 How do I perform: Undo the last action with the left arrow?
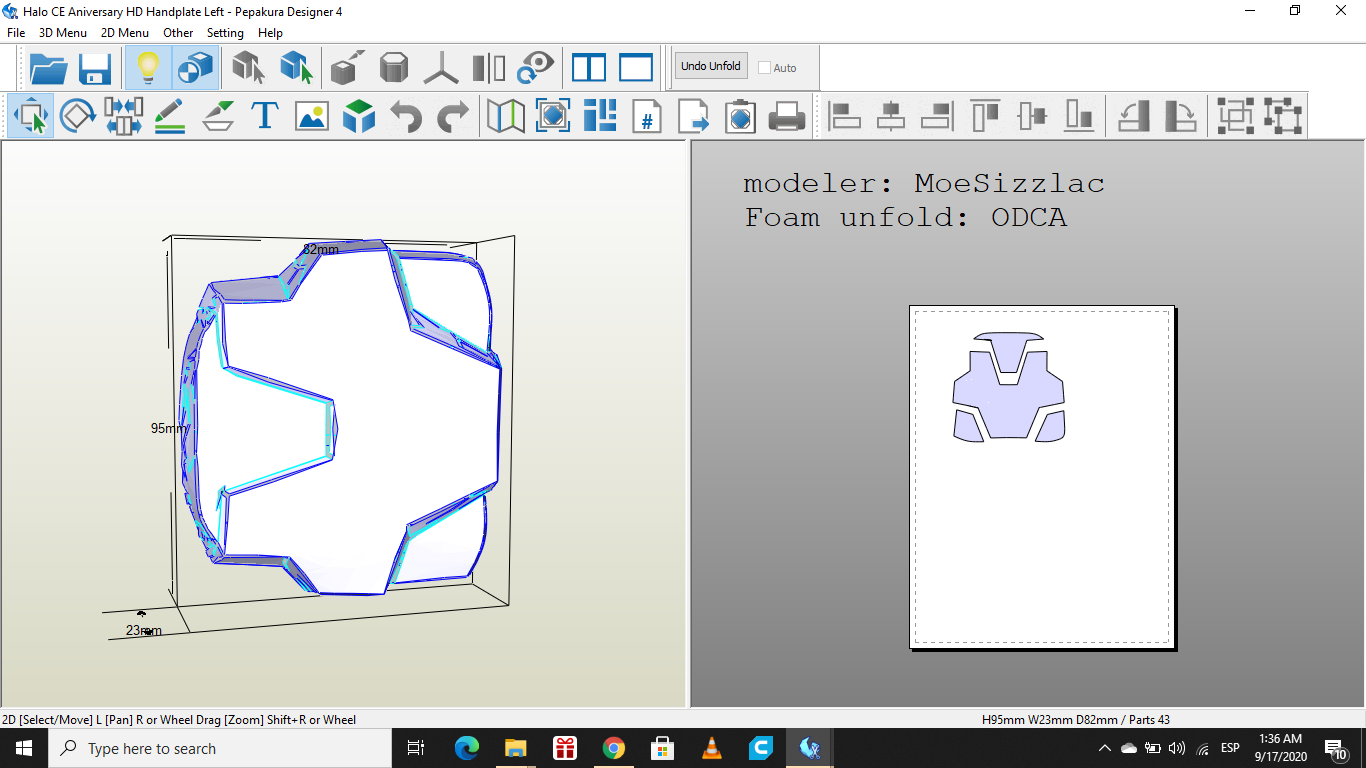click(x=406, y=116)
